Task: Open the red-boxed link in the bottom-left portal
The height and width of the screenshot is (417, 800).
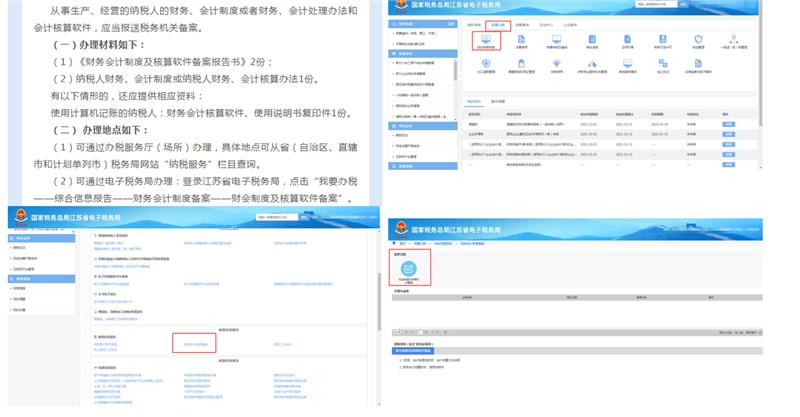Action: (x=194, y=343)
